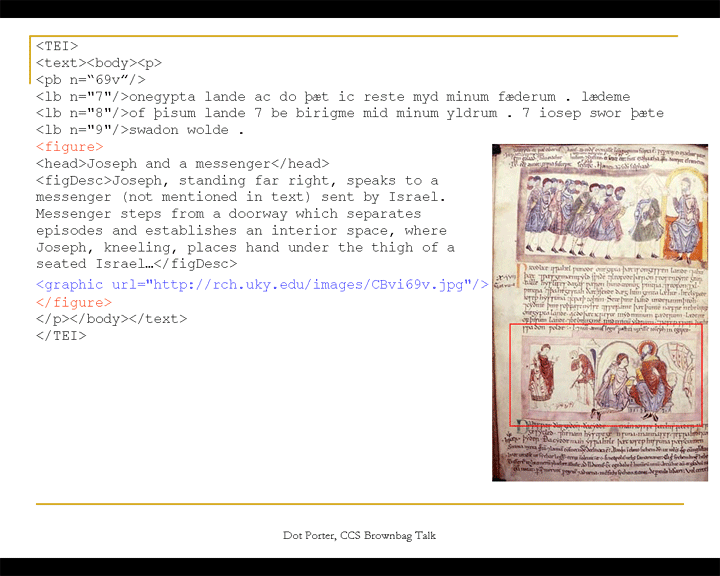This screenshot has height=576, width=720.
Task: Click the line Messenger steps from a doorway
Action: coord(228,214)
